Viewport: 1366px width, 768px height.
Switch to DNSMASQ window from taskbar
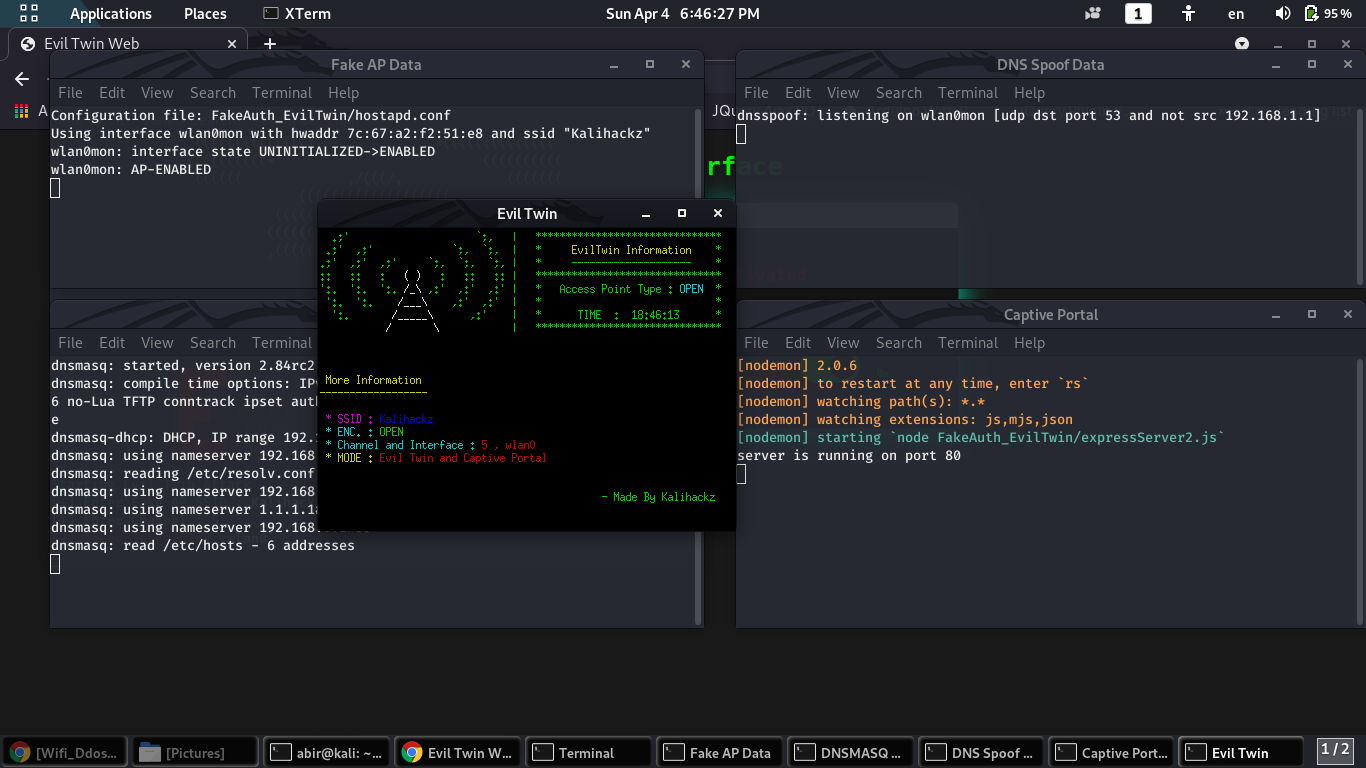click(x=850, y=753)
